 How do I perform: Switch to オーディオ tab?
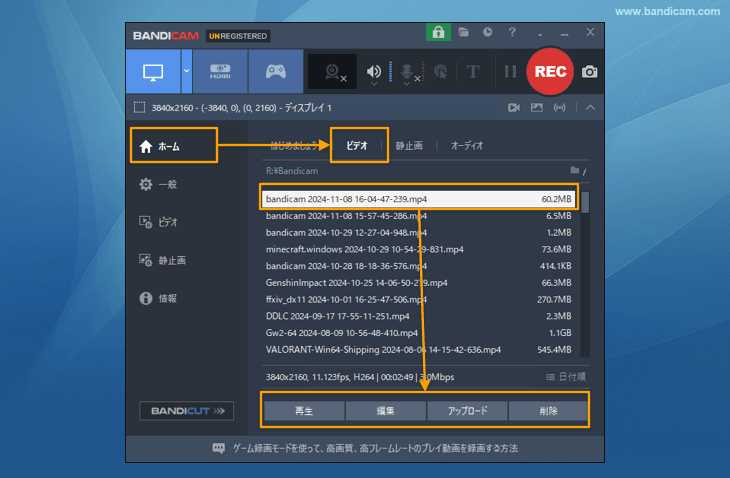[466, 146]
